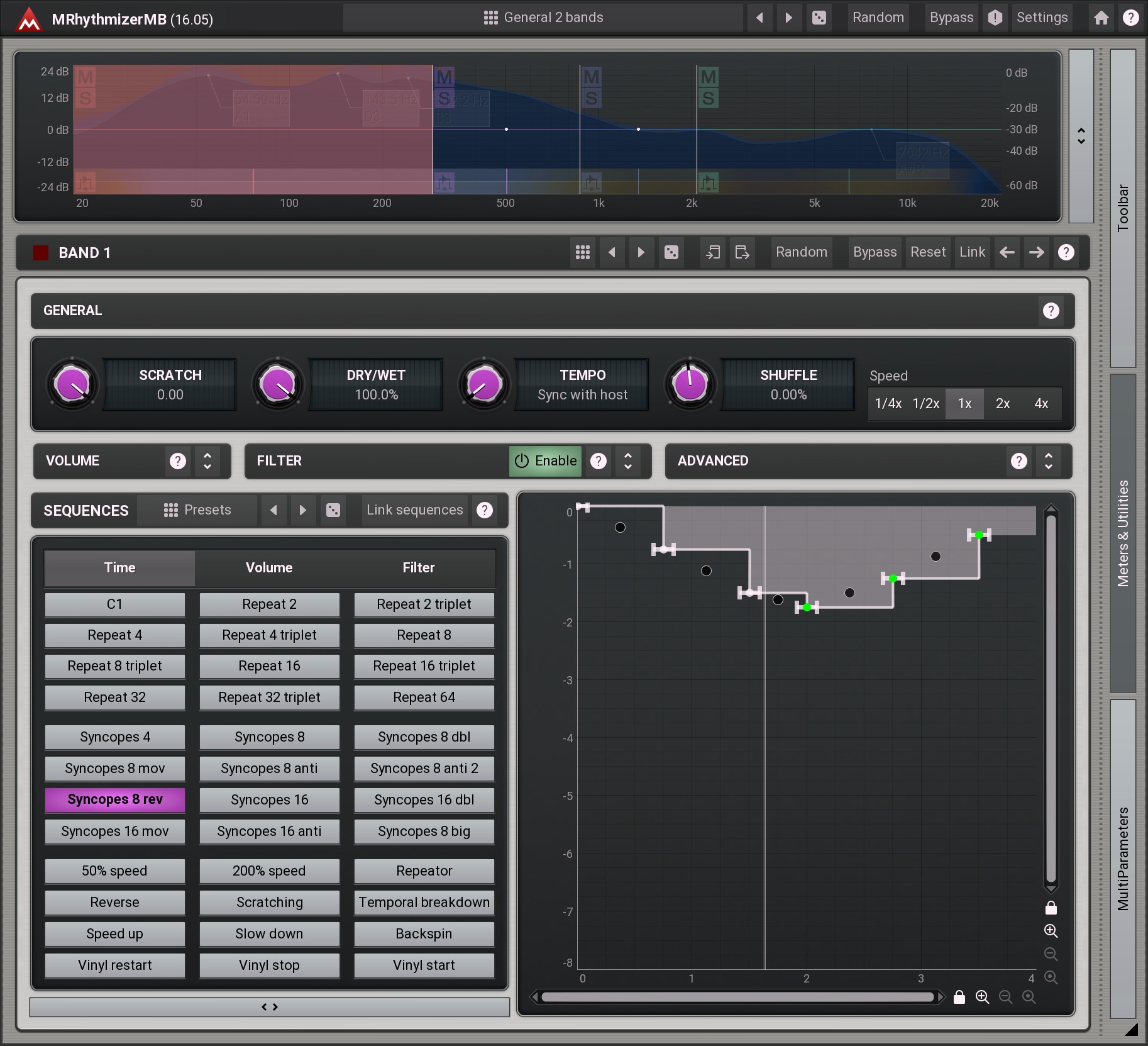Expand Meters & Utilities side panel

(1123, 533)
